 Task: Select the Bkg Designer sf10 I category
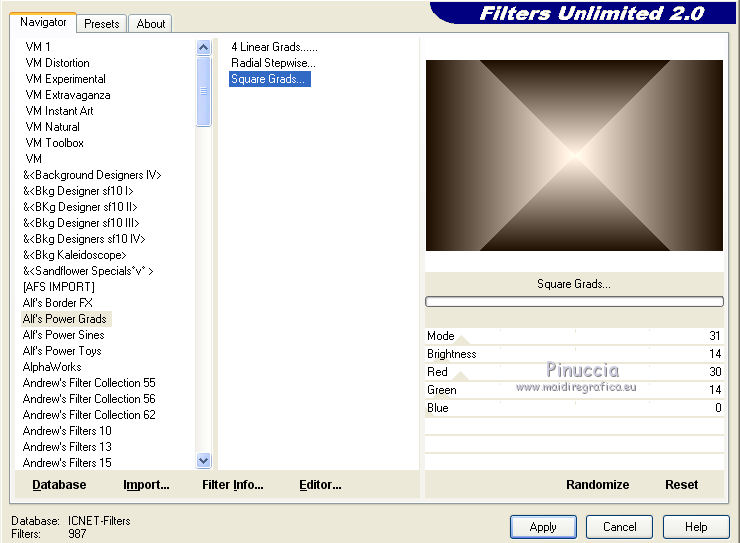[x=78, y=191]
